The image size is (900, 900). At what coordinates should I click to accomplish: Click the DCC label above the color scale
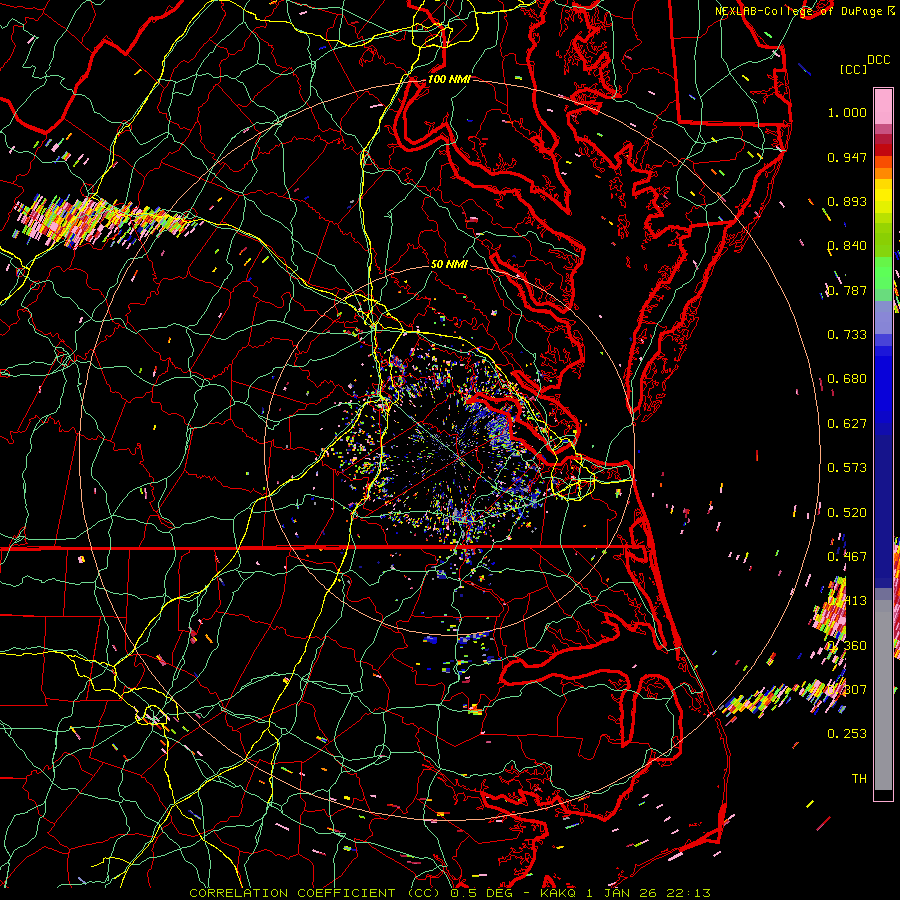[878, 60]
